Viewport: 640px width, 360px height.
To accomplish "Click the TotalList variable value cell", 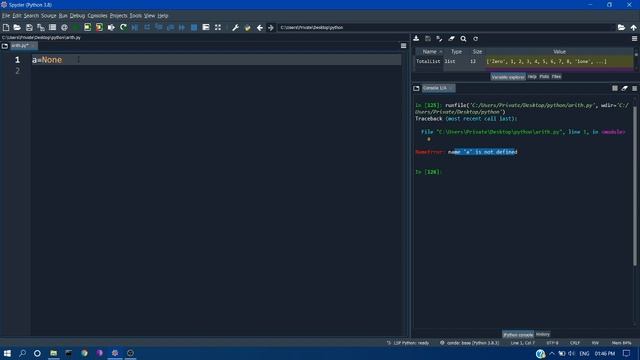I will pyautogui.click(x=559, y=62).
